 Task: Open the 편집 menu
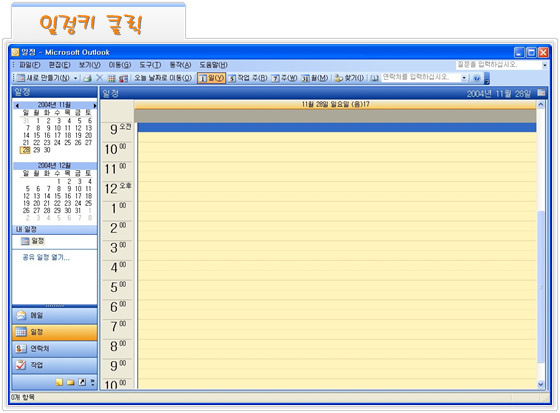click(59, 65)
